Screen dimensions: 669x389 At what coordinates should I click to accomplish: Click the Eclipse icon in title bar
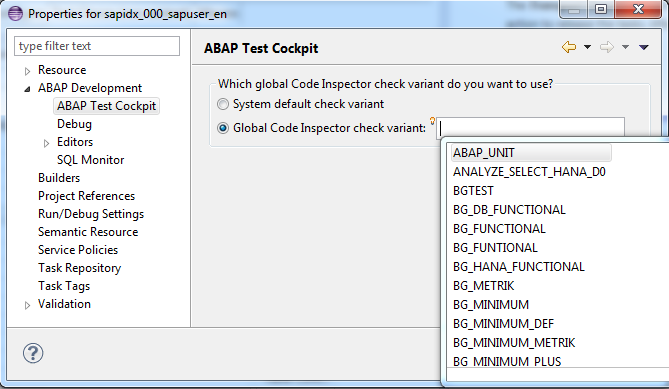point(15,13)
